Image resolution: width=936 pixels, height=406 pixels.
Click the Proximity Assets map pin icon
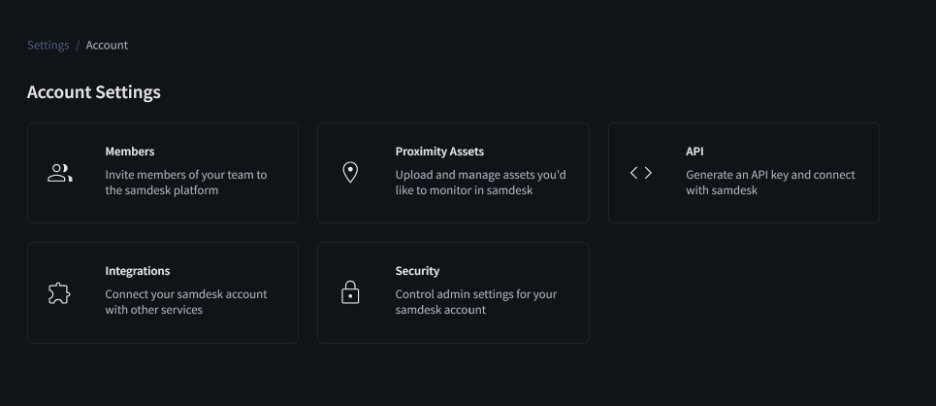(x=350, y=173)
